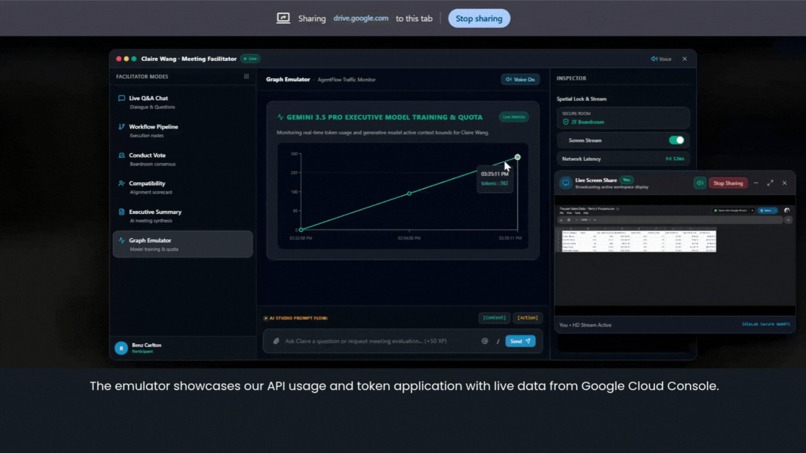Click the Stop sharing button in the browser bar
The image size is (806, 453).
(x=479, y=19)
